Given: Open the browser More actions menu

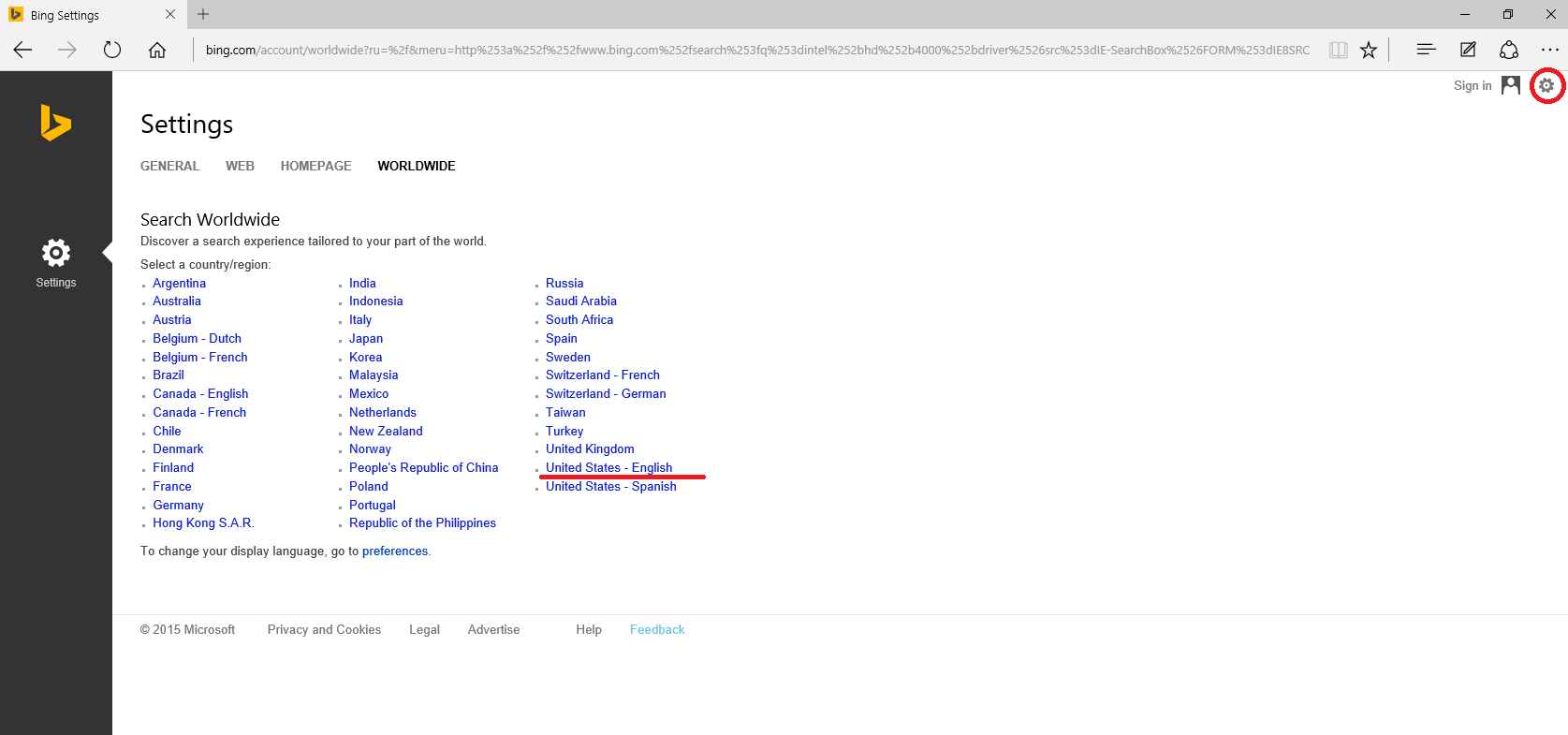Looking at the screenshot, I should (x=1550, y=50).
